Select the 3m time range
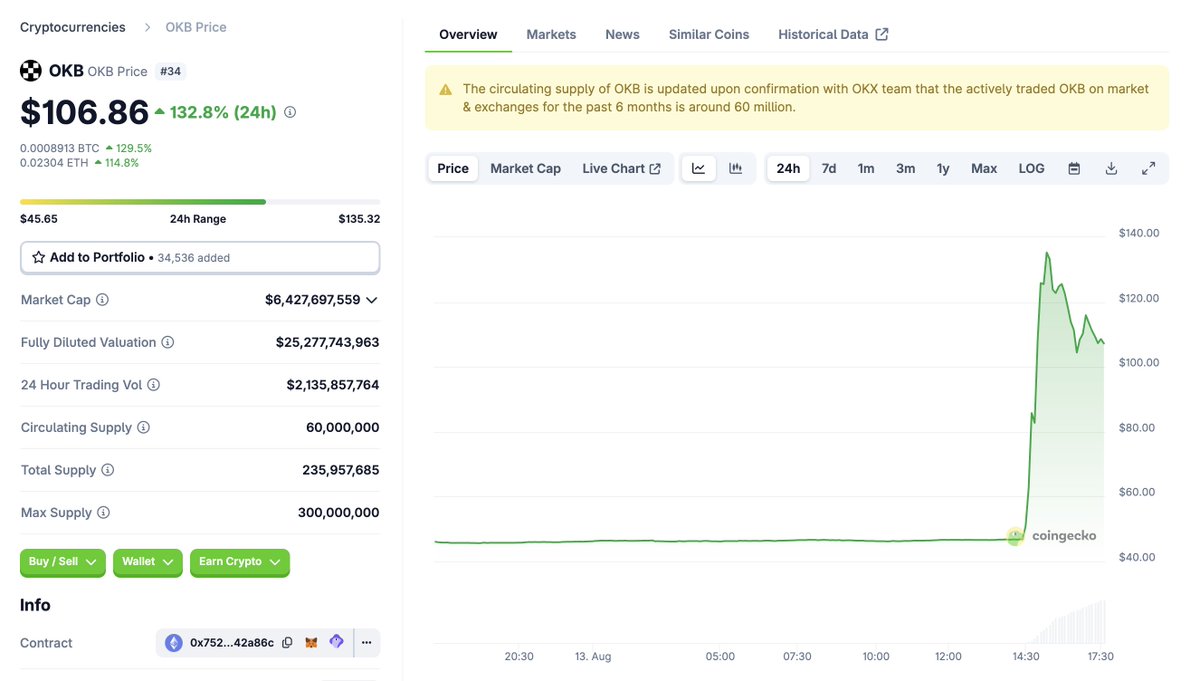The height and width of the screenshot is (681, 1200). (906, 168)
